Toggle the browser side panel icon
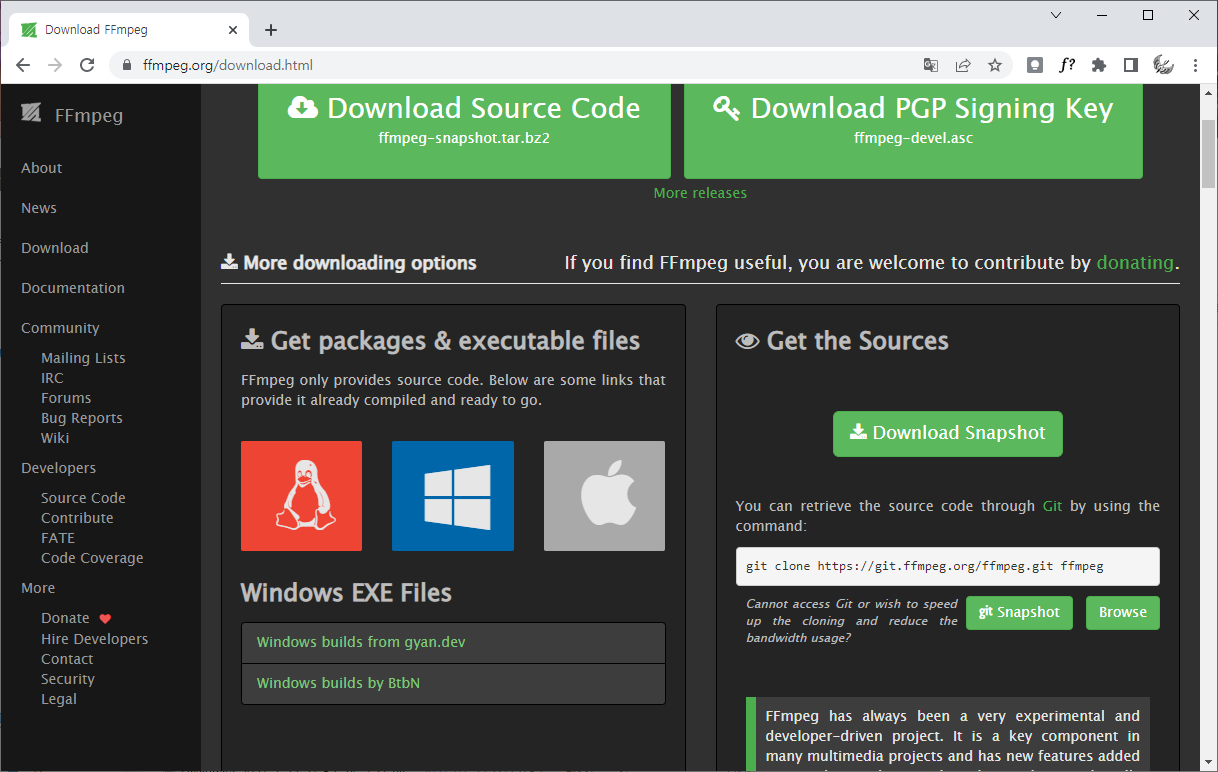The image size is (1218, 772). pyautogui.click(x=1131, y=65)
